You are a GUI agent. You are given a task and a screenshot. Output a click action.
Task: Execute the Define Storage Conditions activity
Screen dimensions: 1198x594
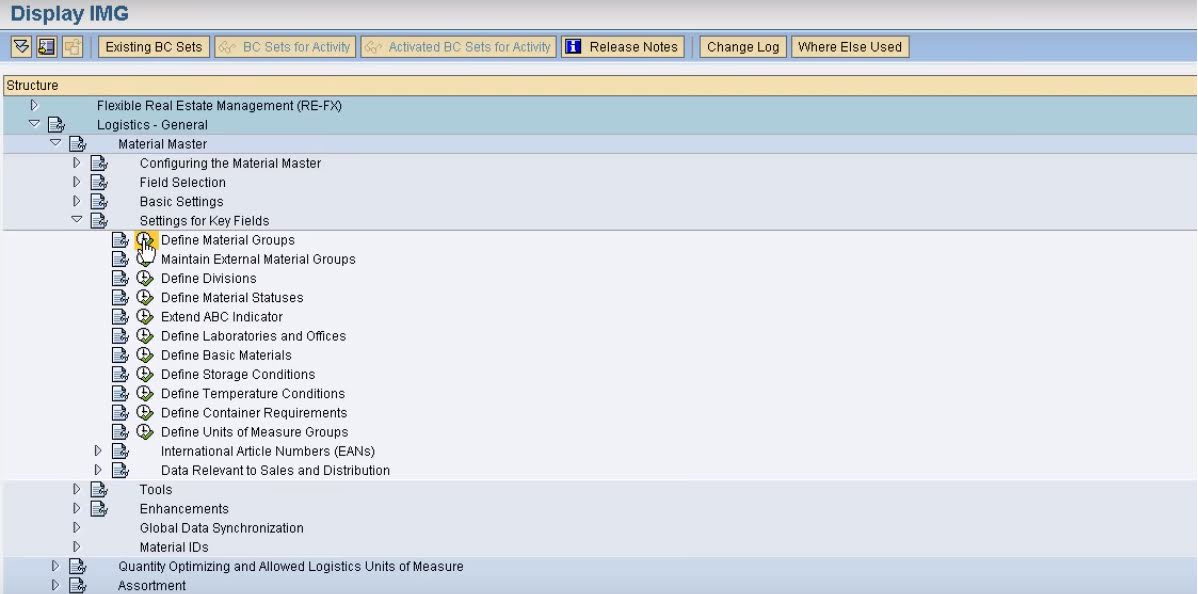(145, 374)
